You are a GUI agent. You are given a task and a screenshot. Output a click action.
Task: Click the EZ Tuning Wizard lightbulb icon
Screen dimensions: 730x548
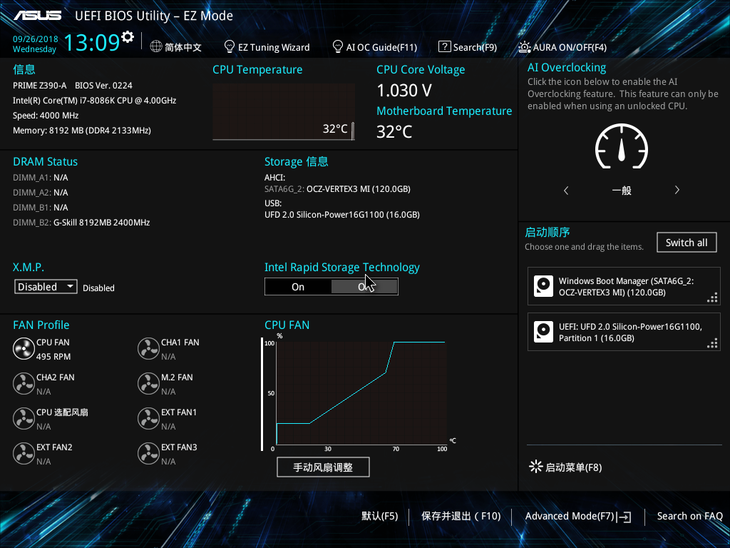pyautogui.click(x=229, y=47)
